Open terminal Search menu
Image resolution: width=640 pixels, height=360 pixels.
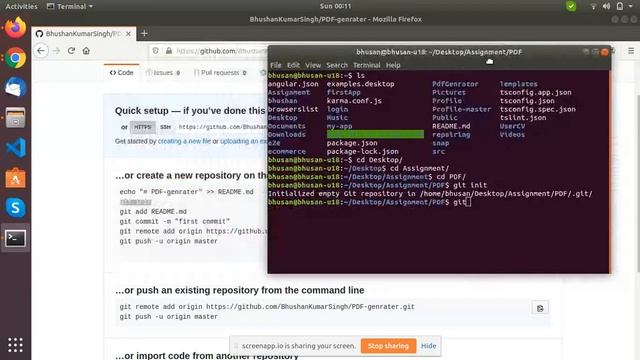click(337, 65)
